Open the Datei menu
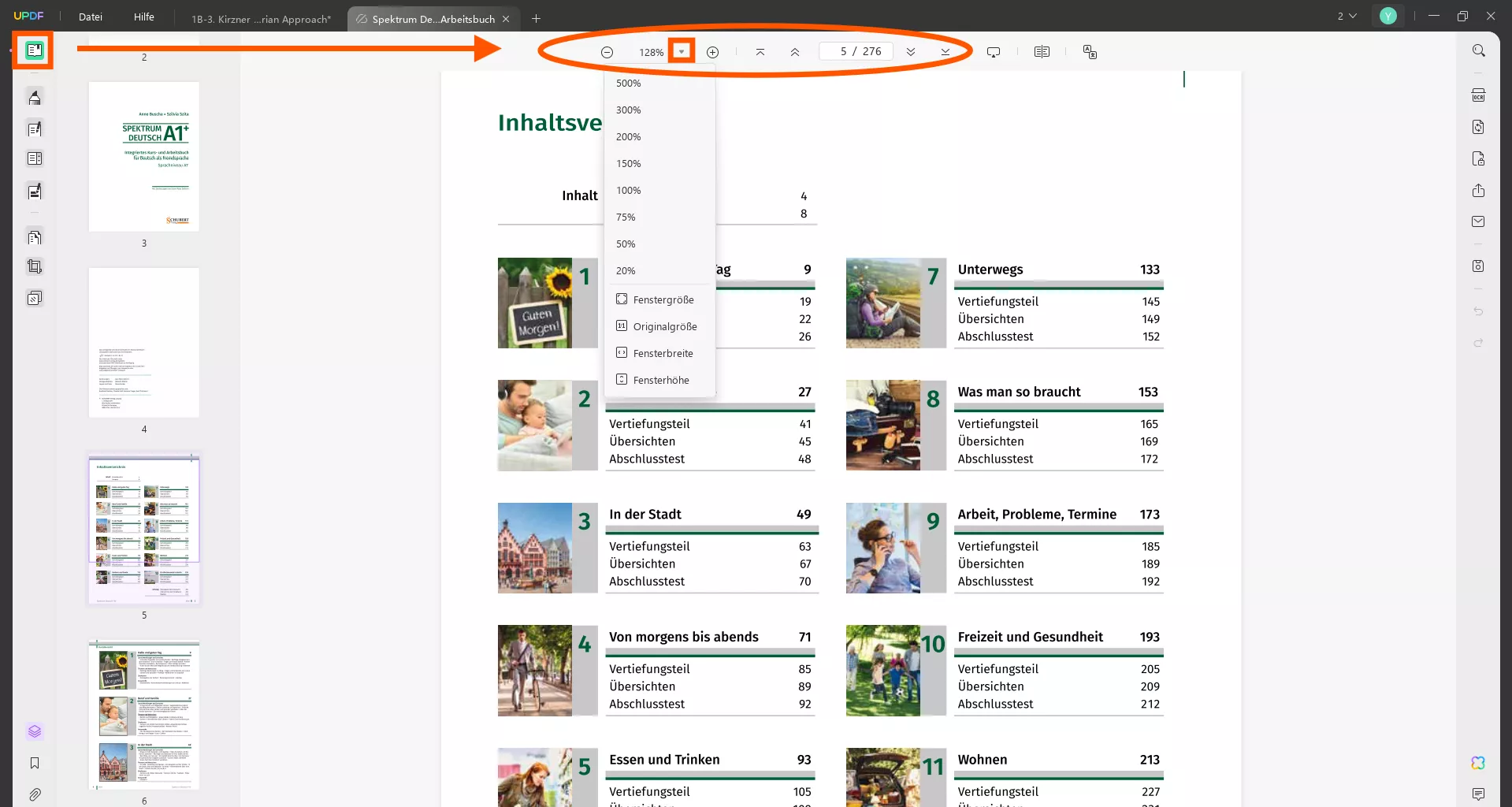 click(x=91, y=17)
